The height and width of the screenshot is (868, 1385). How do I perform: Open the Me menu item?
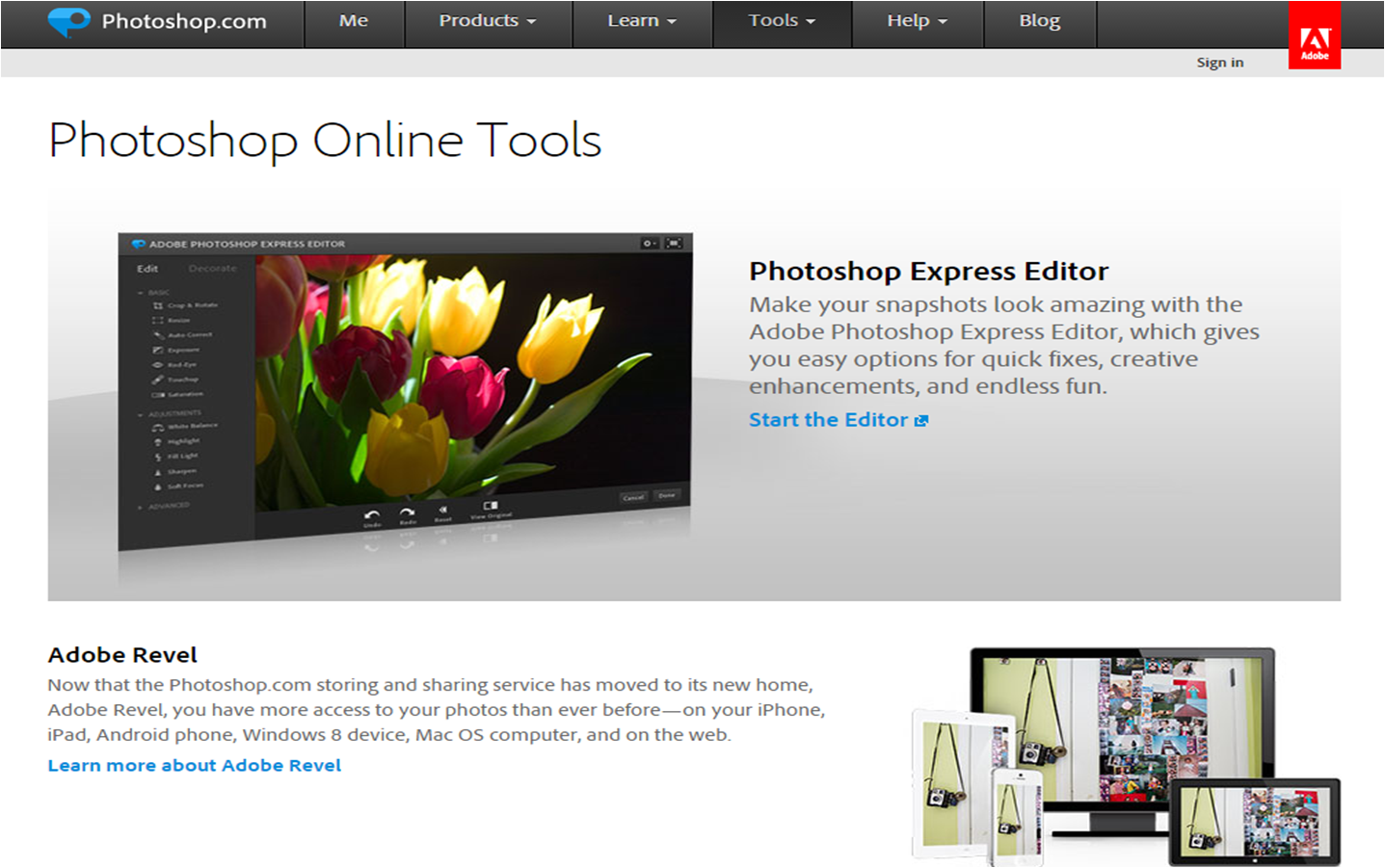tap(354, 21)
